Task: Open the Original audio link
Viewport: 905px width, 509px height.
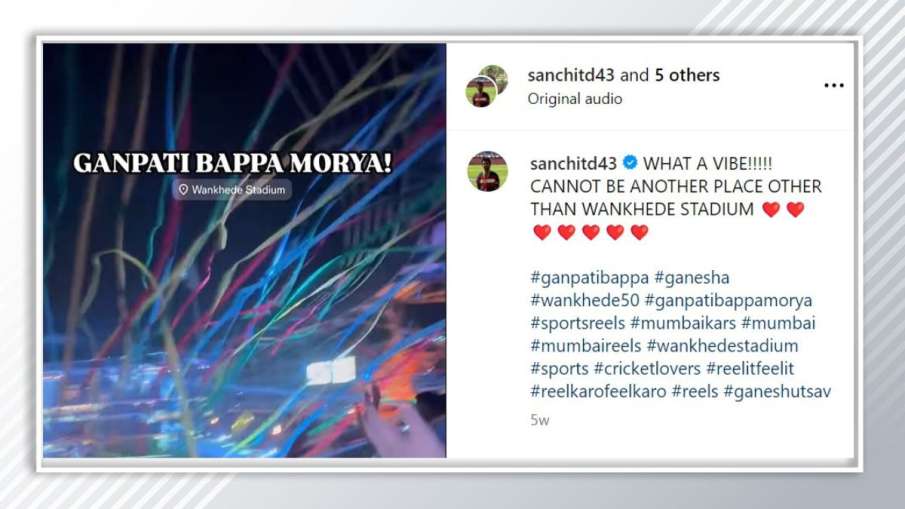Action: click(x=575, y=99)
